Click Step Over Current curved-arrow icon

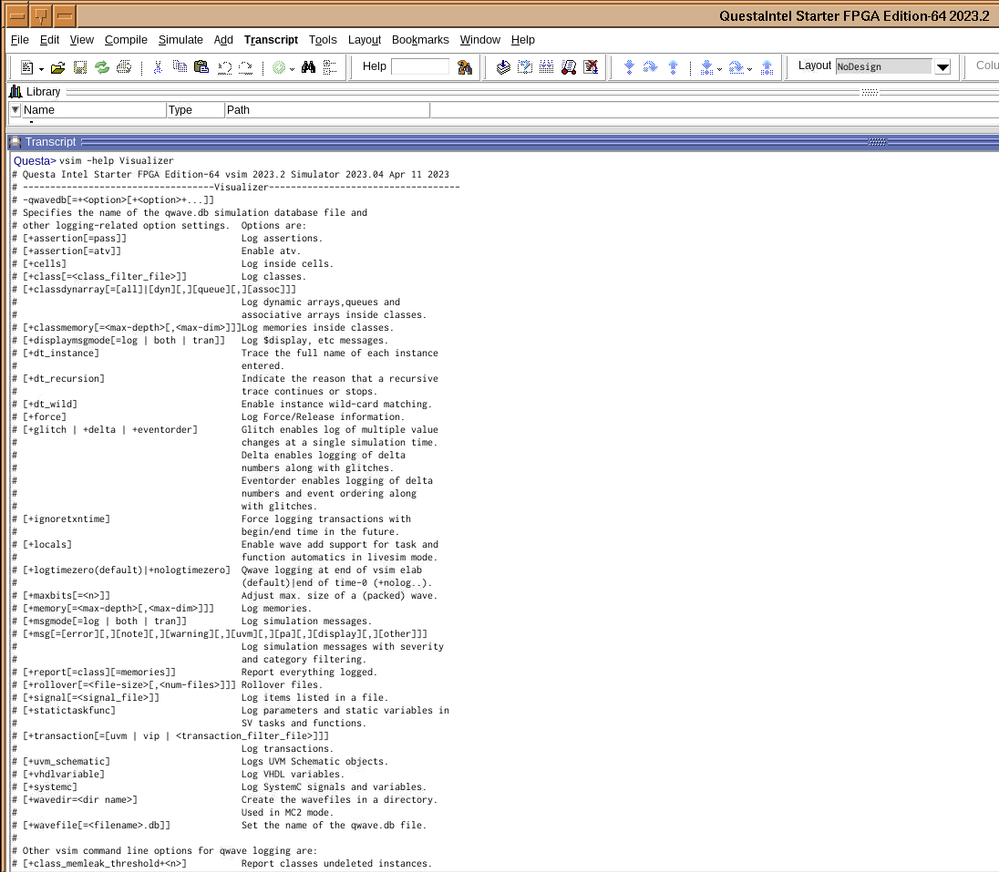pos(736,67)
